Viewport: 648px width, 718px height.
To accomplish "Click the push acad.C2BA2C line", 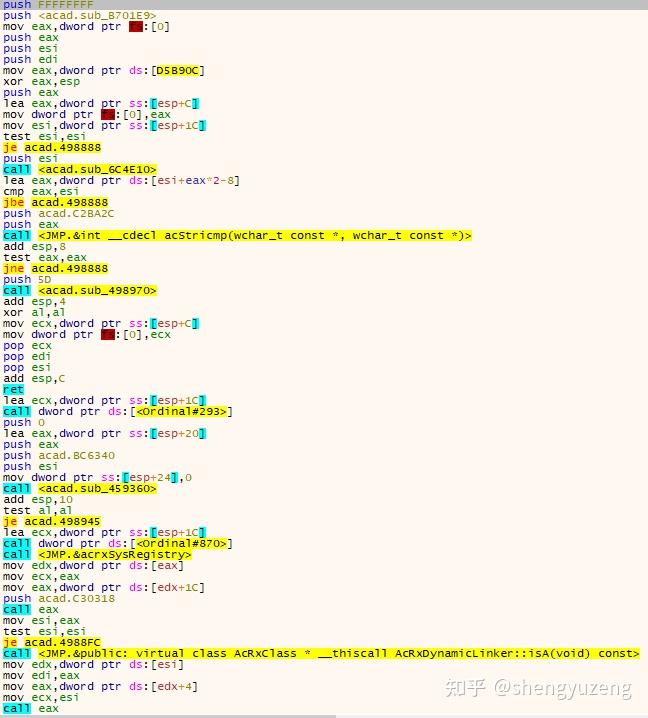I will coord(59,213).
